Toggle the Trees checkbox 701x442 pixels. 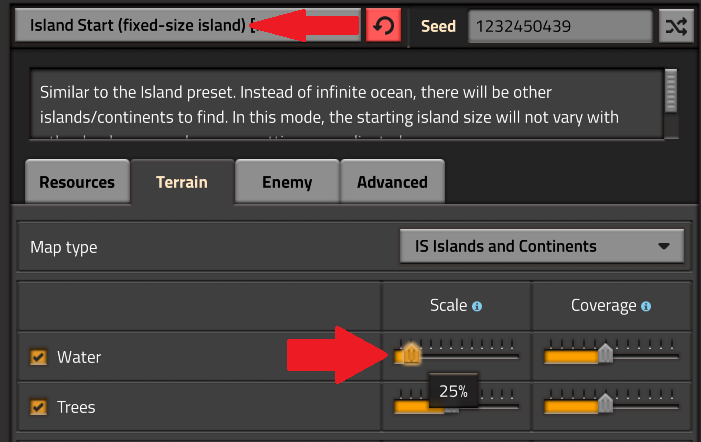click(38, 407)
